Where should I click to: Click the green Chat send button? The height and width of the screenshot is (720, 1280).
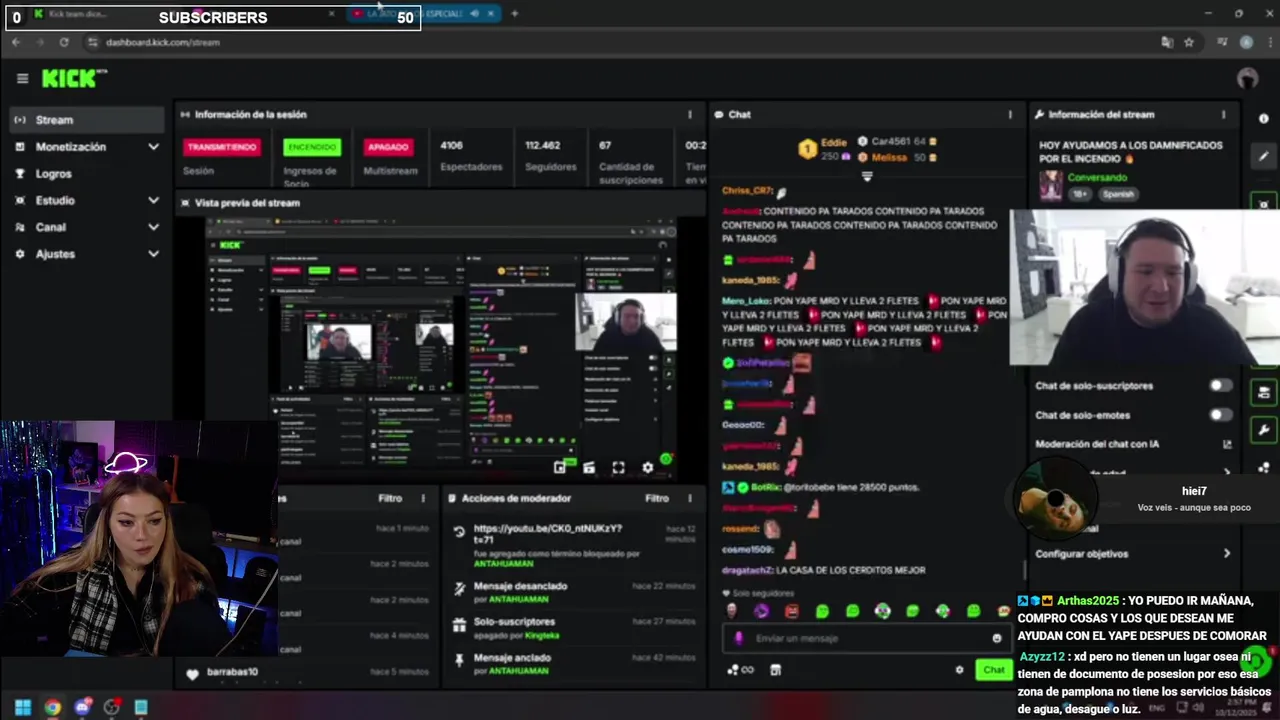(x=993, y=670)
